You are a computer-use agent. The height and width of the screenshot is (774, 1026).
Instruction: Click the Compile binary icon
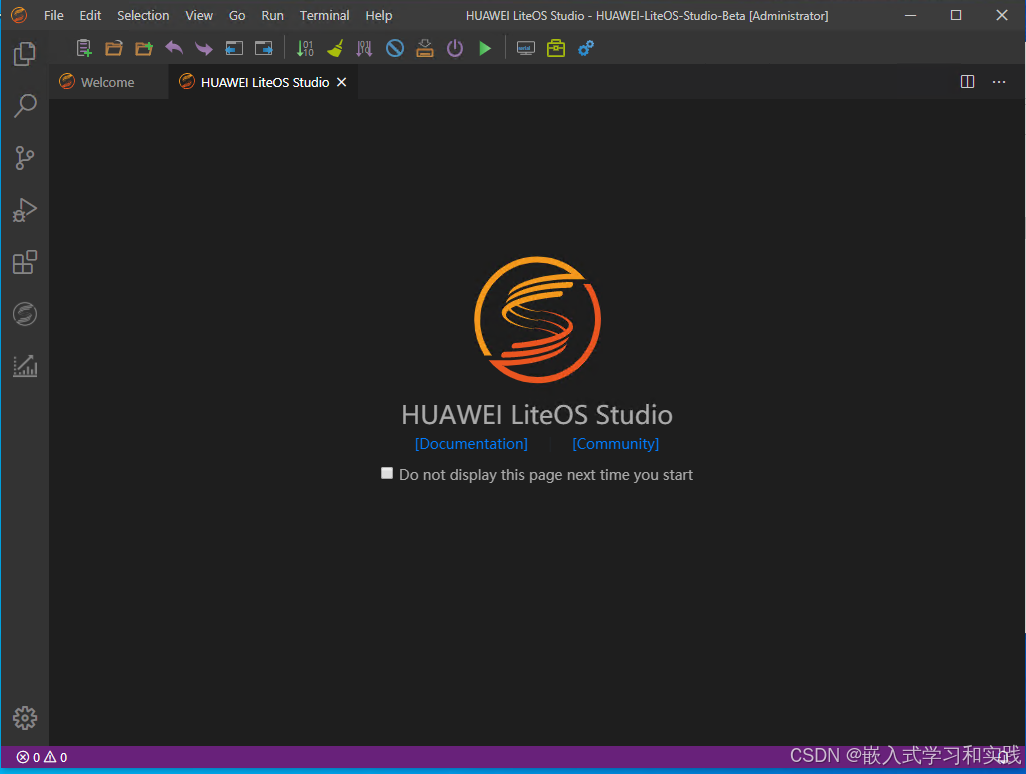tap(305, 48)
